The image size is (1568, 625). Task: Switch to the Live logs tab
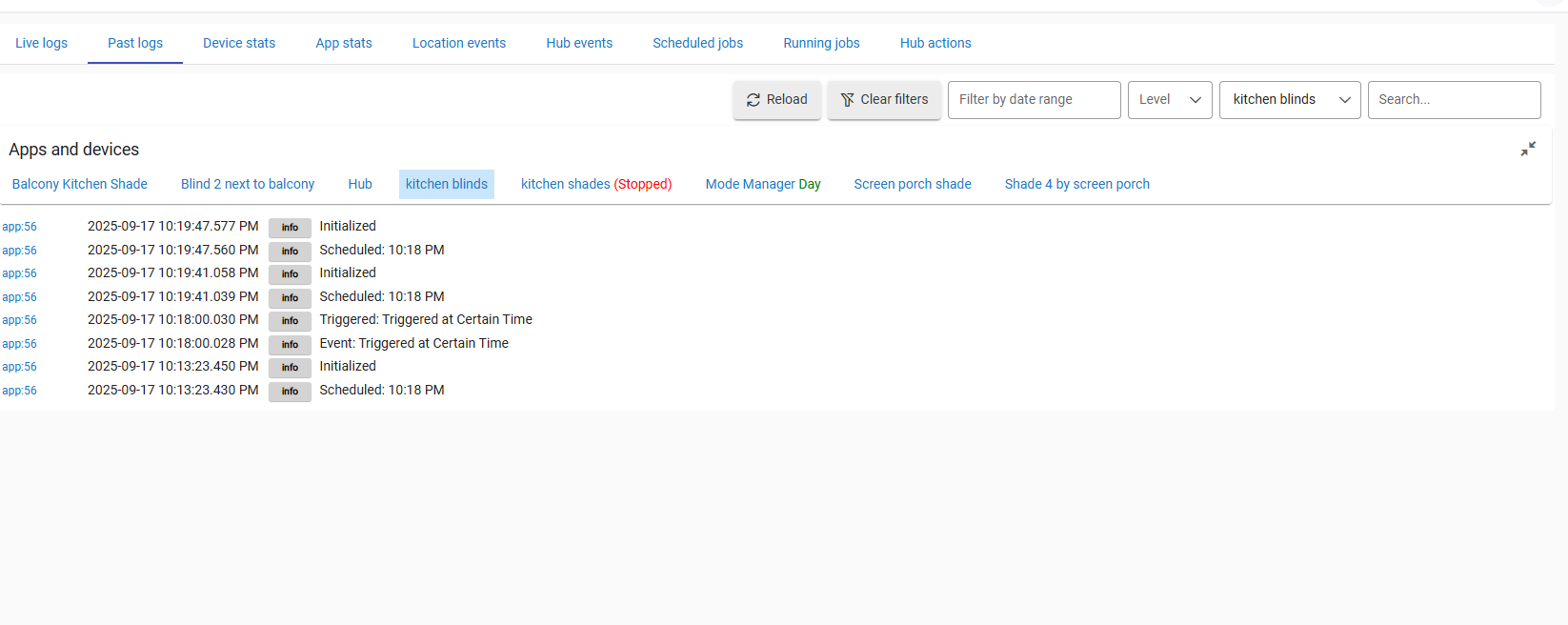tap(42, 43)
